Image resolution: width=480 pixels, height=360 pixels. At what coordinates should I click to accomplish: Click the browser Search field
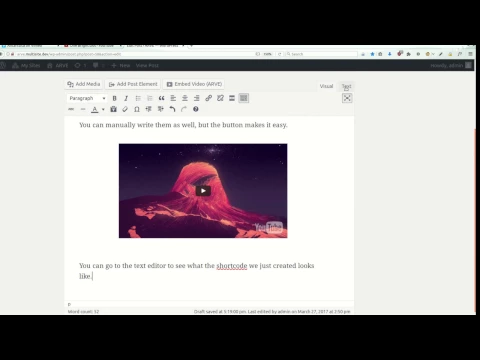[x=322, y=54]
